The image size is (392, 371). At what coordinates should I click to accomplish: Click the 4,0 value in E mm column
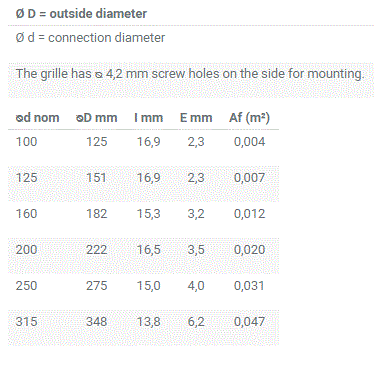click(x=196, y=286)
